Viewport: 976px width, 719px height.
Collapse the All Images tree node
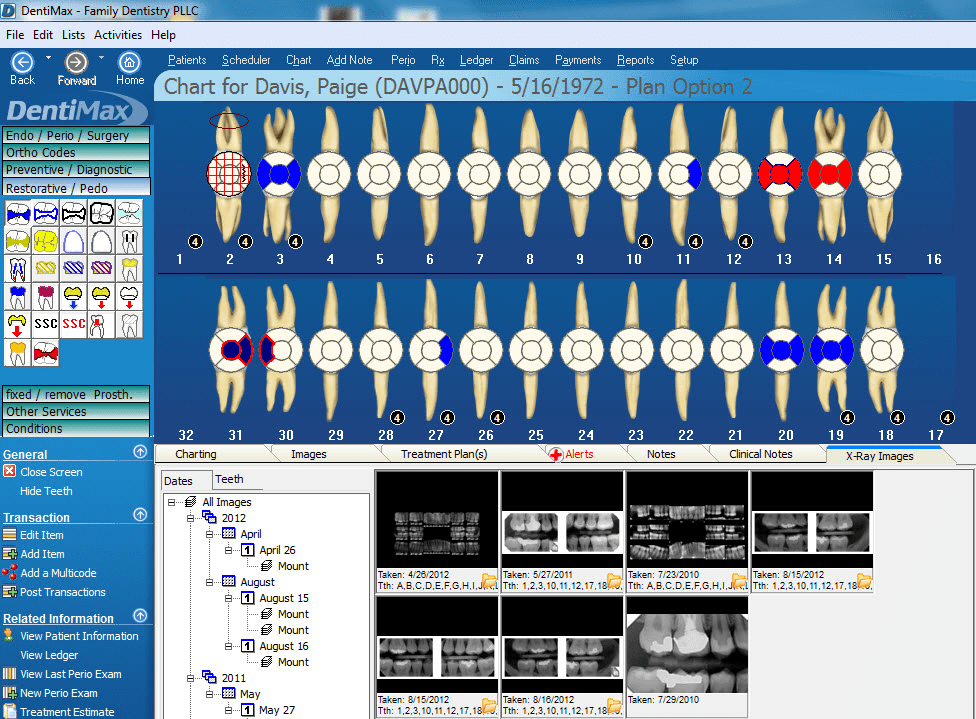pos(172,502)
